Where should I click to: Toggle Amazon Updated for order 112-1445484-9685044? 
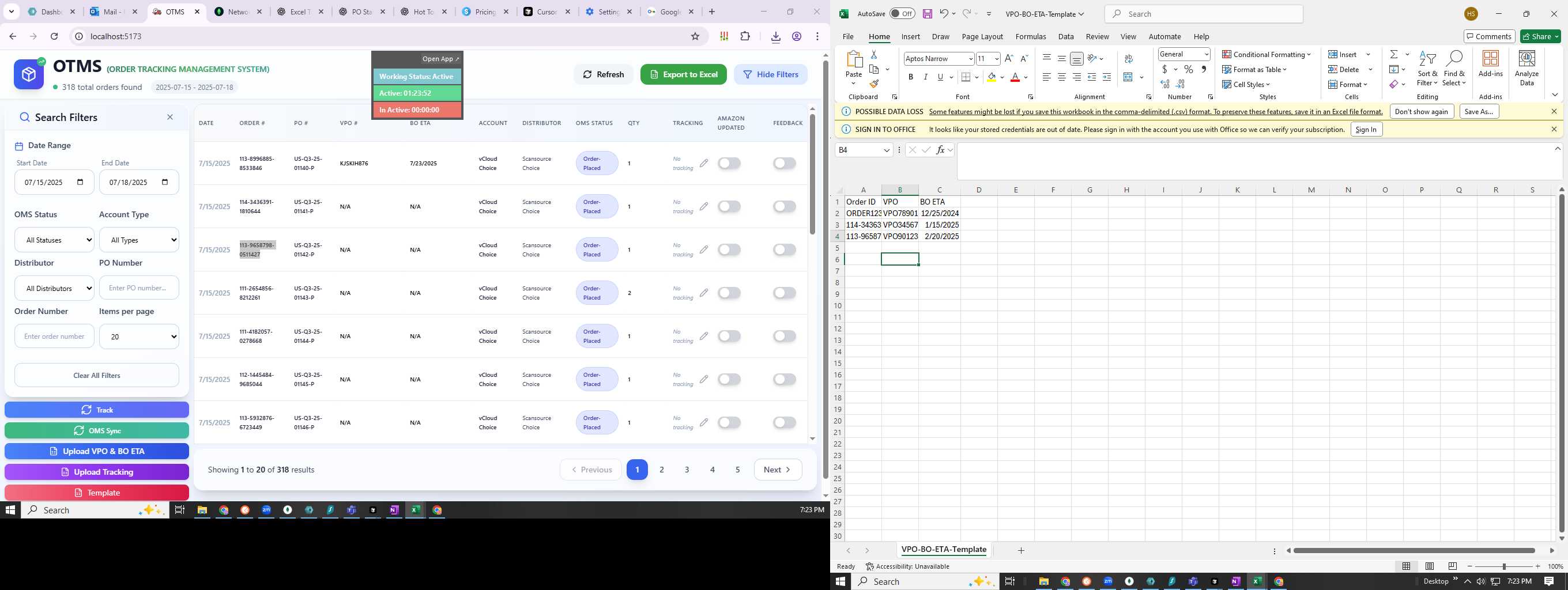pos(729,379)
